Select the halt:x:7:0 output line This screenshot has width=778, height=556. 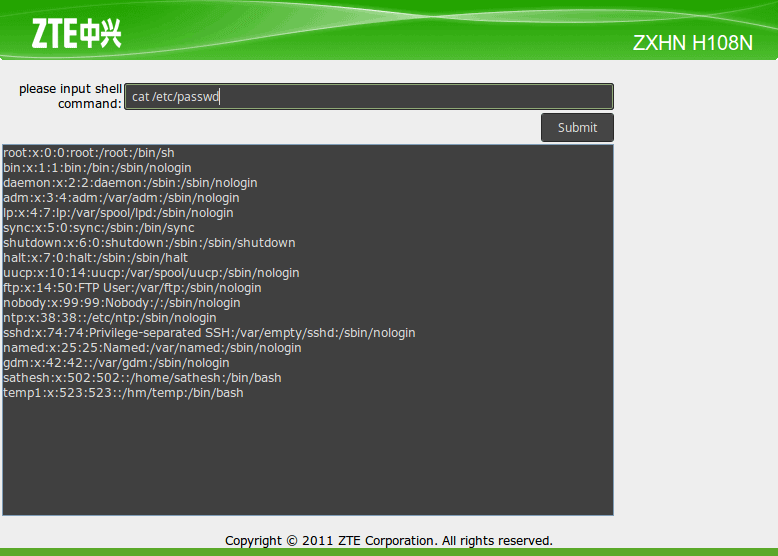coord(96,258)
